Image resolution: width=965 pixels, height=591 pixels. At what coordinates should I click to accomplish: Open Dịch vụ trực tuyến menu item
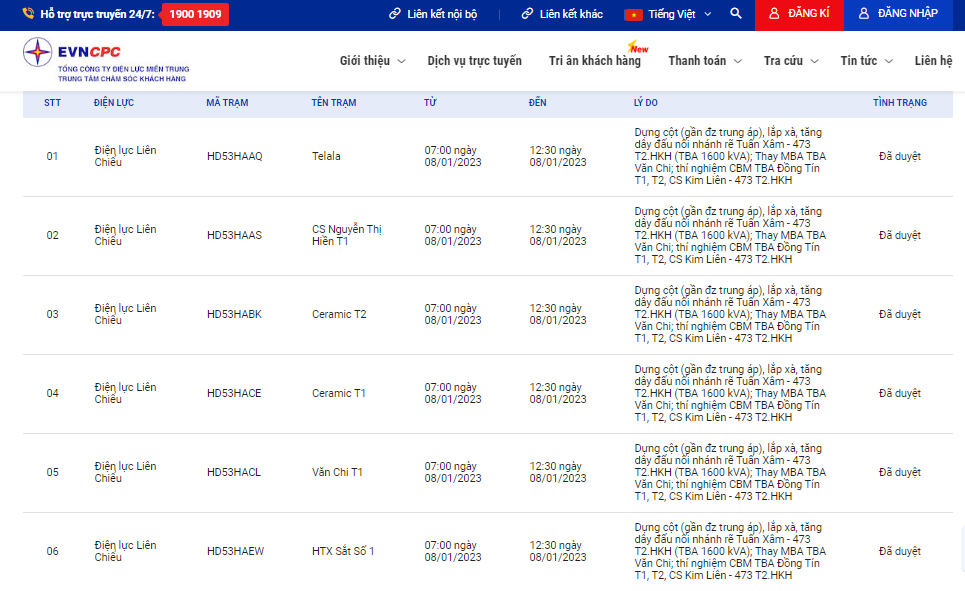(x=474, y=61)
